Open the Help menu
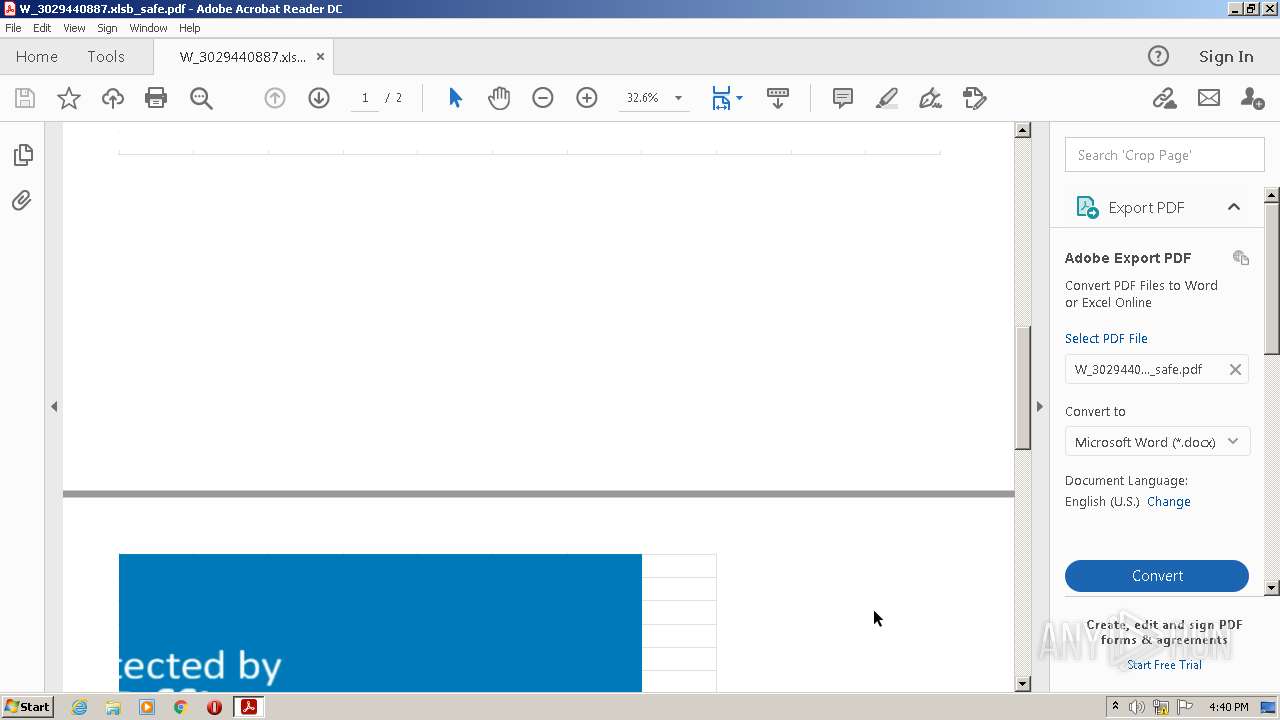The height and width of the screenshot is (720, 1280). click(x=189, y=28)
